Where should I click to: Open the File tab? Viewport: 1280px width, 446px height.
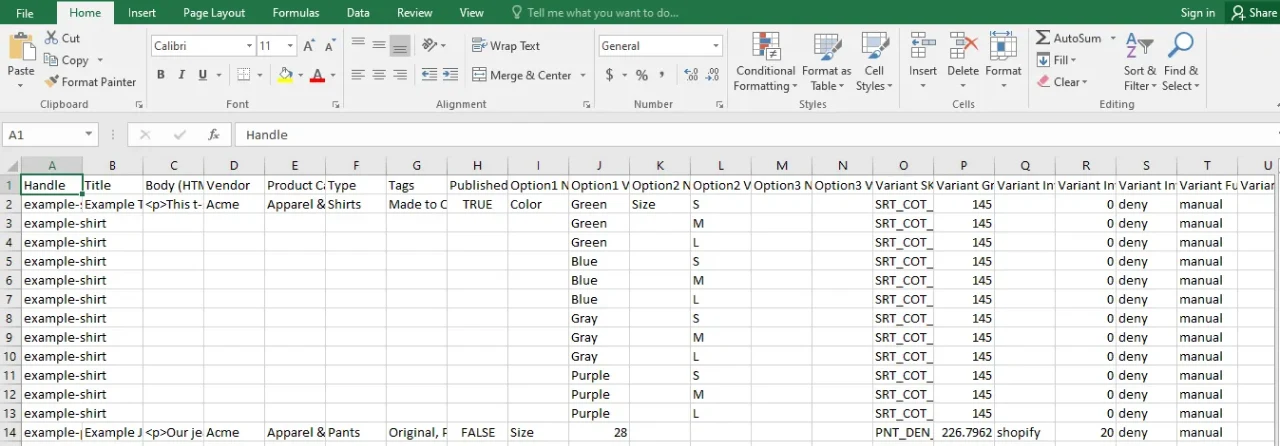[25, 13]
